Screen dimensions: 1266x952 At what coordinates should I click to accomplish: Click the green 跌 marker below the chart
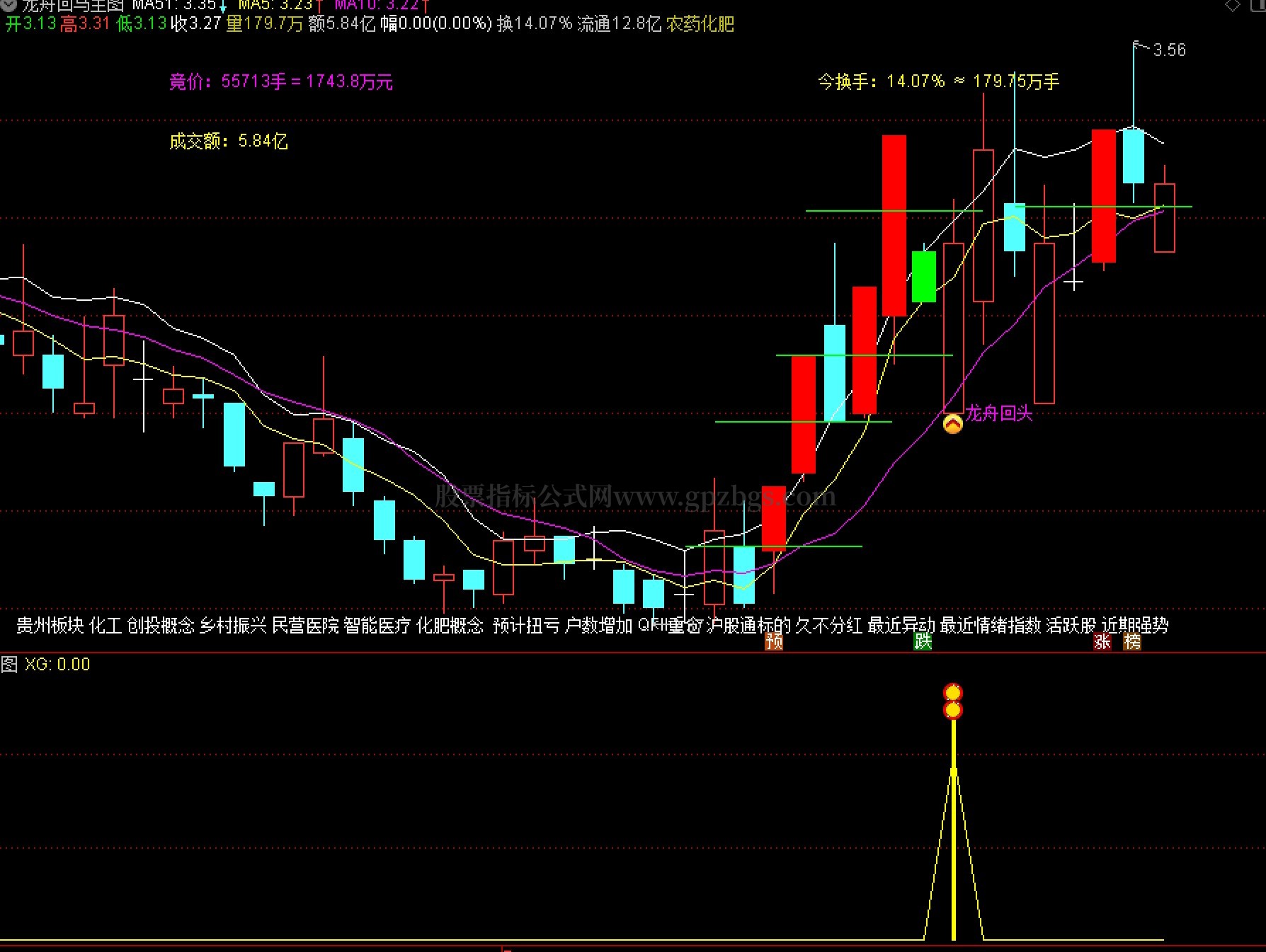coord(923,641)
